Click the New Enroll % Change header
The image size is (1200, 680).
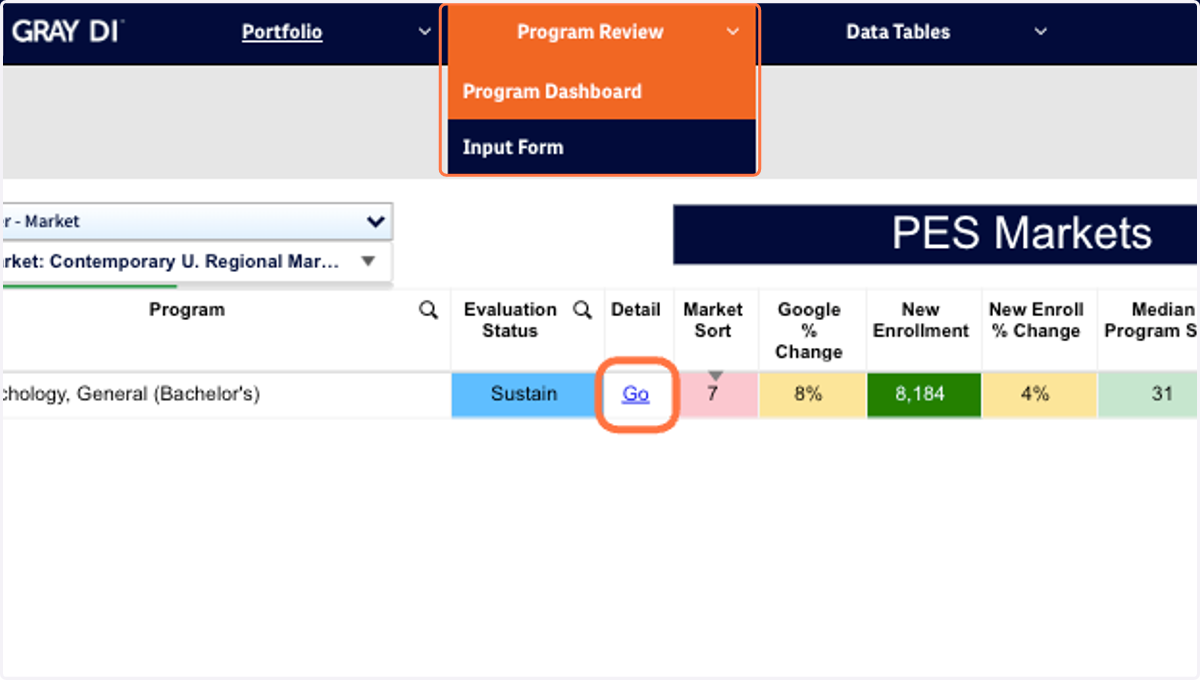[x=1036, y=320]
